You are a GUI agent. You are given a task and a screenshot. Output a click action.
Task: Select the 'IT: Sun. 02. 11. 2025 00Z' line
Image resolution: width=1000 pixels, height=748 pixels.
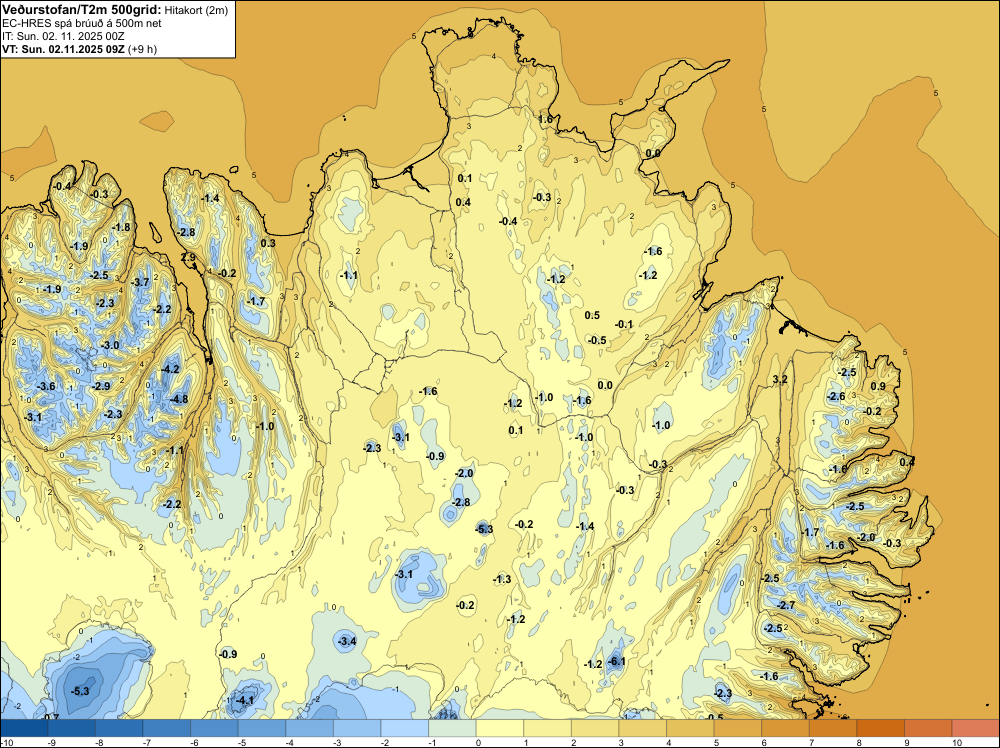(63, 36)
